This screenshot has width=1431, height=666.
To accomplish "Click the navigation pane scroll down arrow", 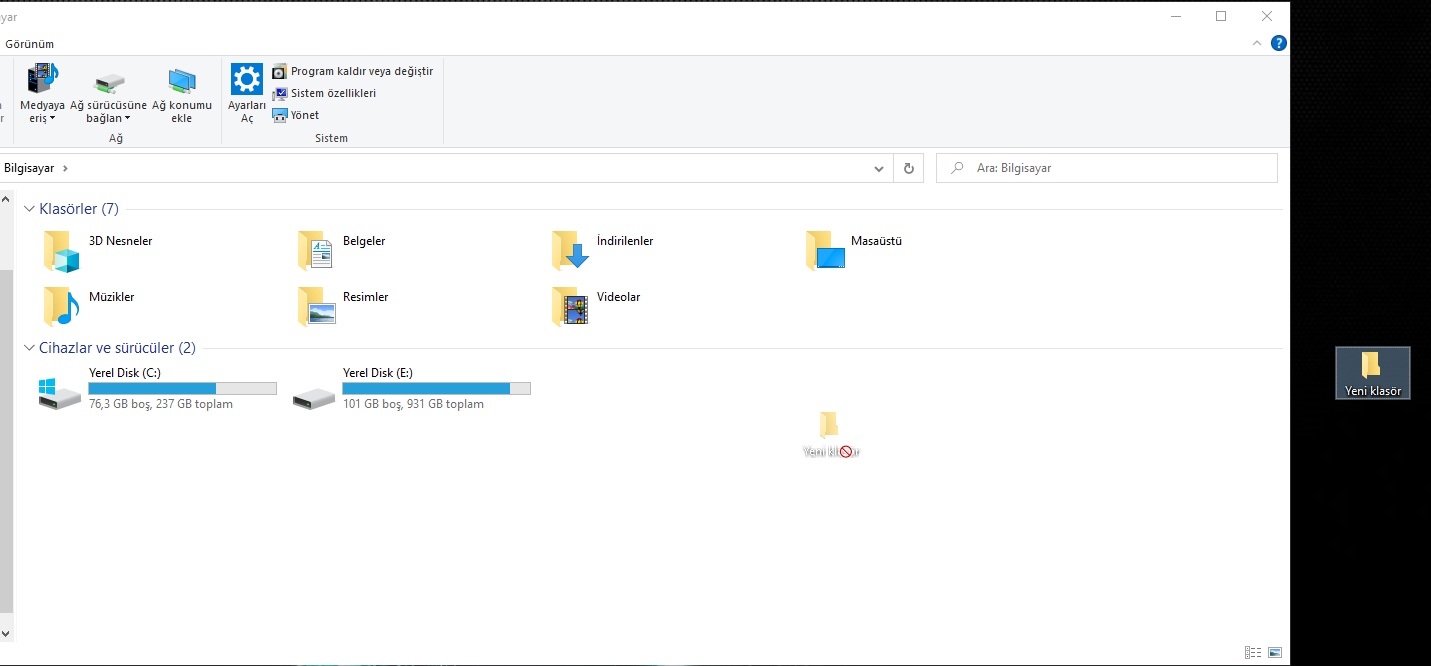I will pyautogui.click(x=6, y=632).
